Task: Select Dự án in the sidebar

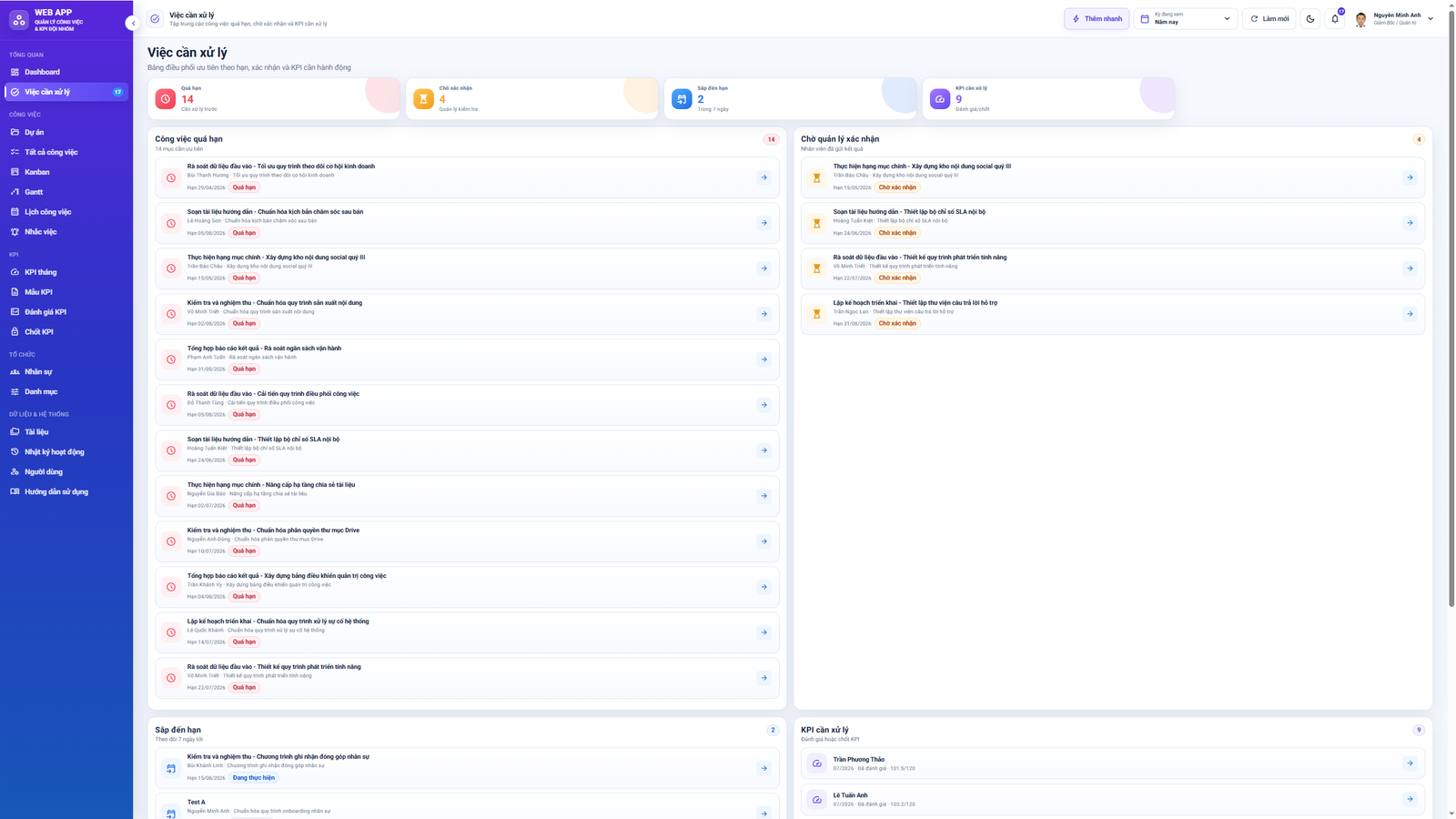Action: click(x=66, y=132)
